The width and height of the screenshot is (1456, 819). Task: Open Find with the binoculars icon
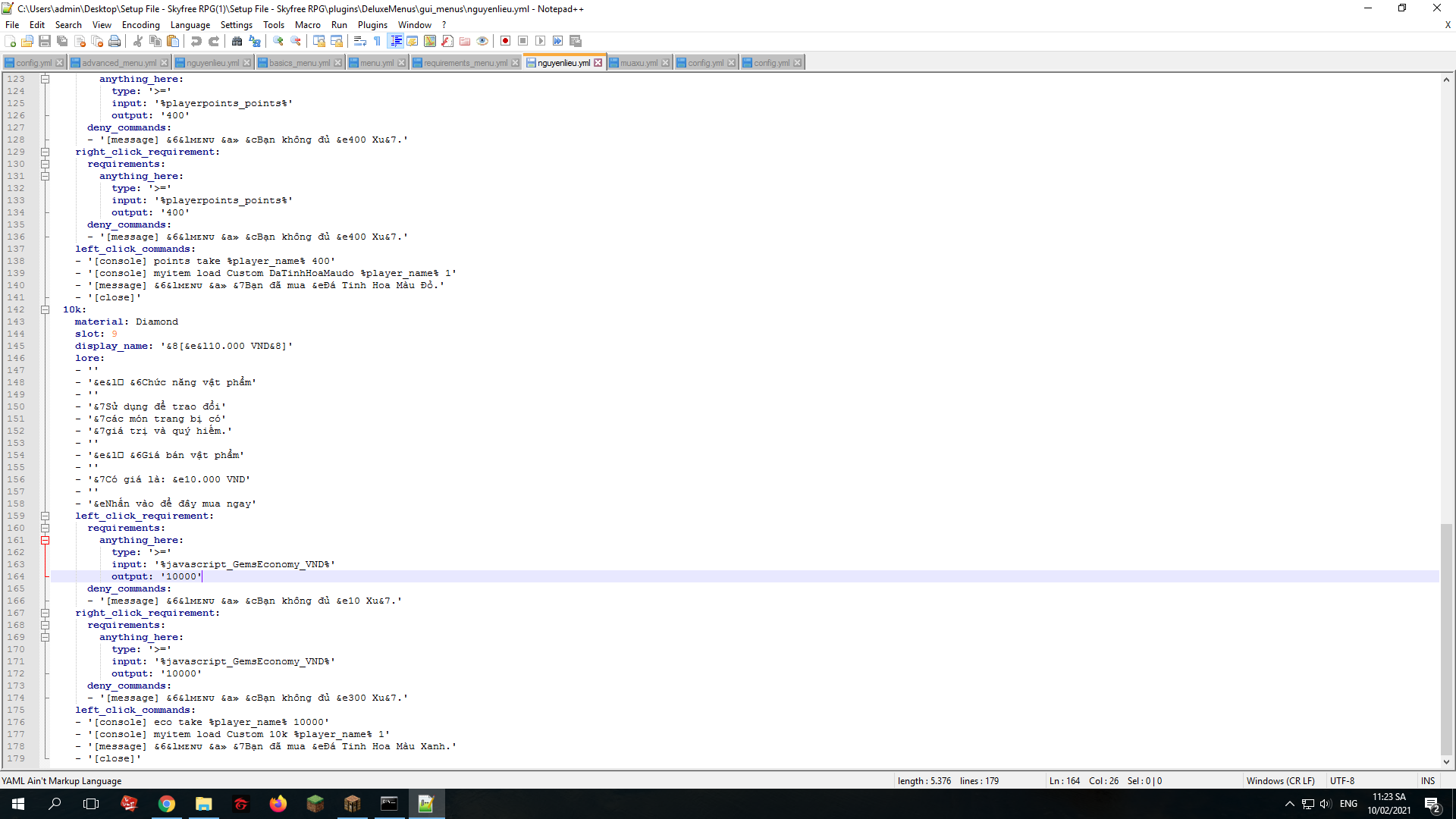click(237, 41)
